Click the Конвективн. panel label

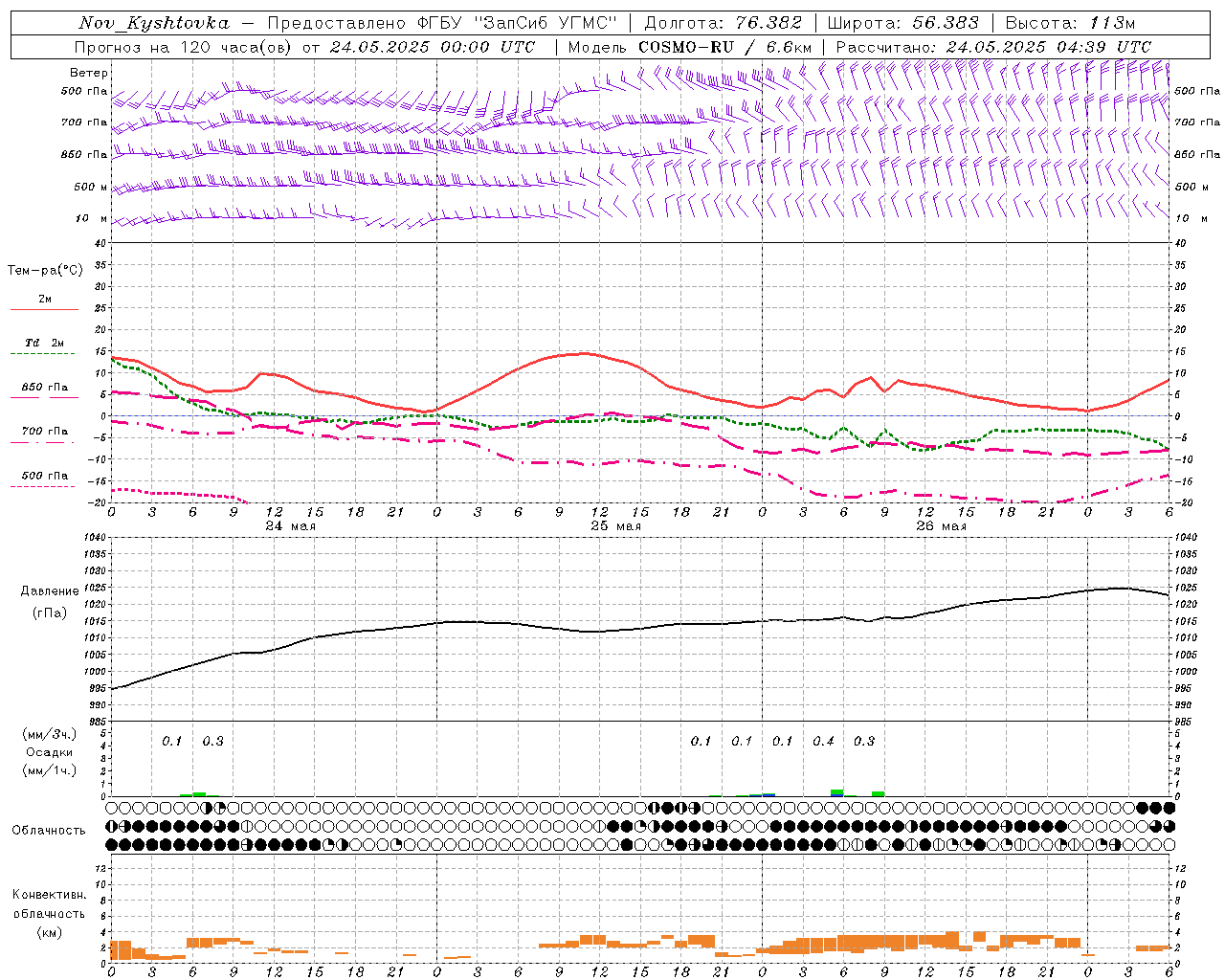point(49,895)
